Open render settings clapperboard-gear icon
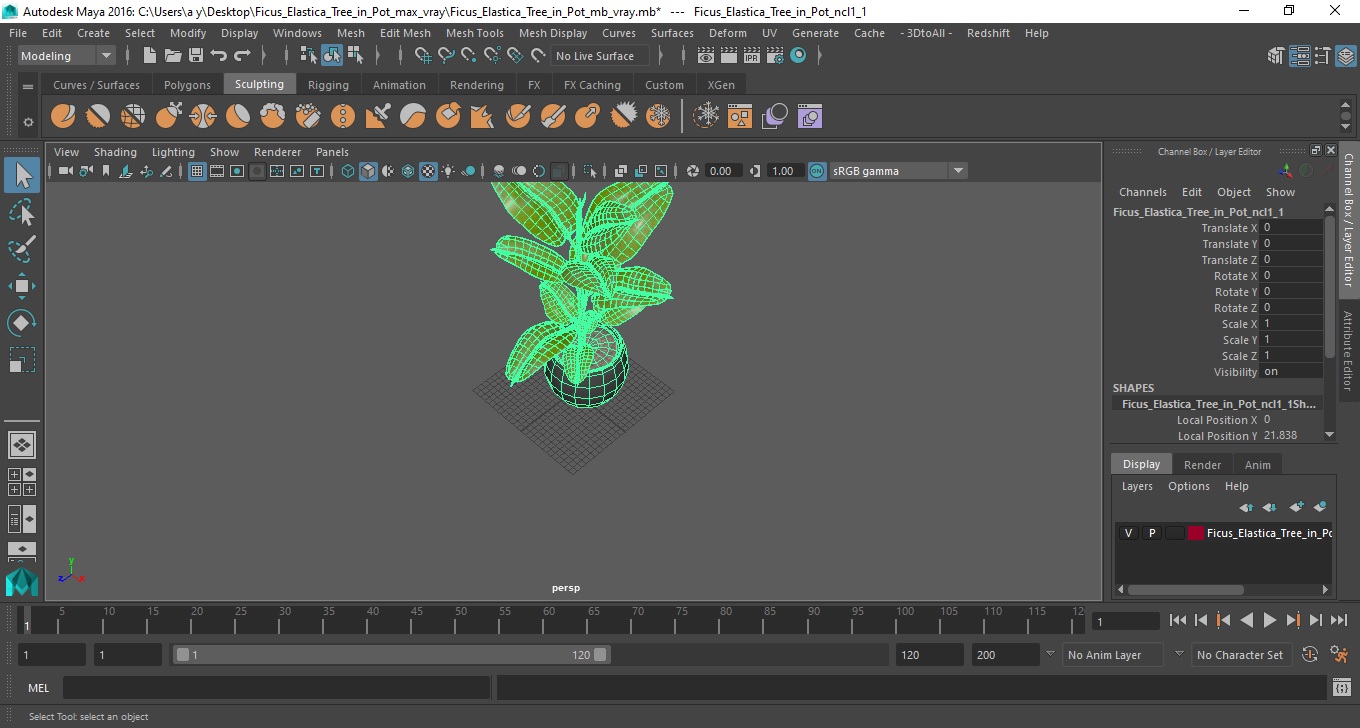Image resolution: width=1360 pixels, height=728 pixels. point(776,56)
